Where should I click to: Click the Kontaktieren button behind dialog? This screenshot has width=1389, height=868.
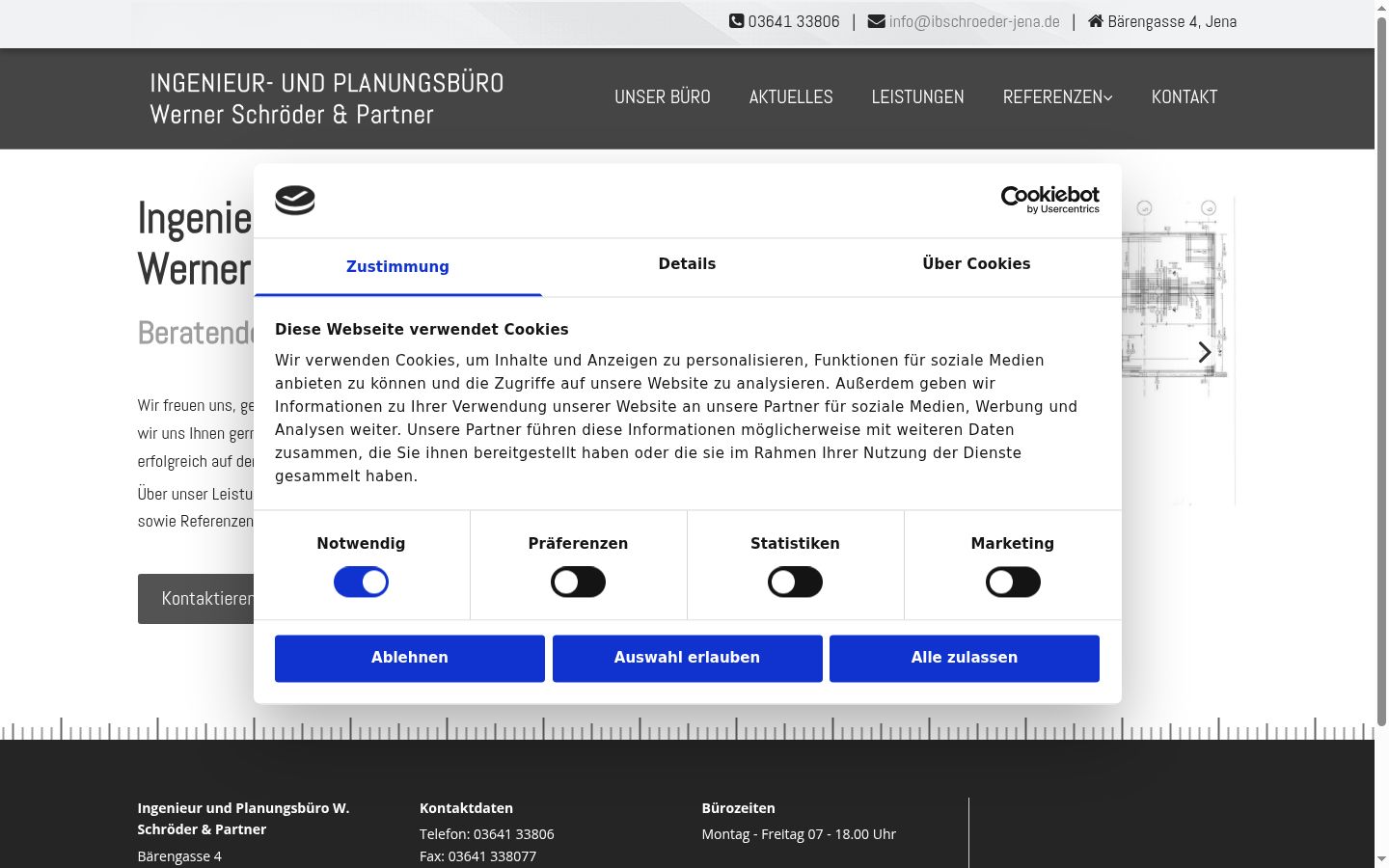197,599
